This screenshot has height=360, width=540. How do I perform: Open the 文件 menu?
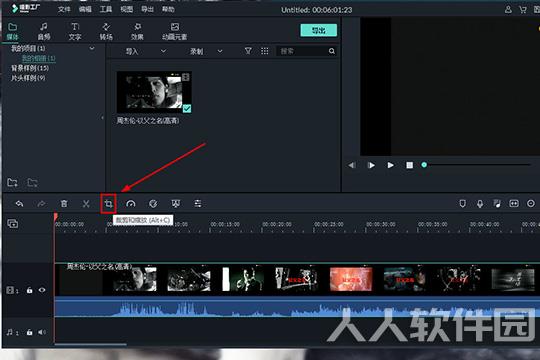pyautogui.click(x=64, y=9)
